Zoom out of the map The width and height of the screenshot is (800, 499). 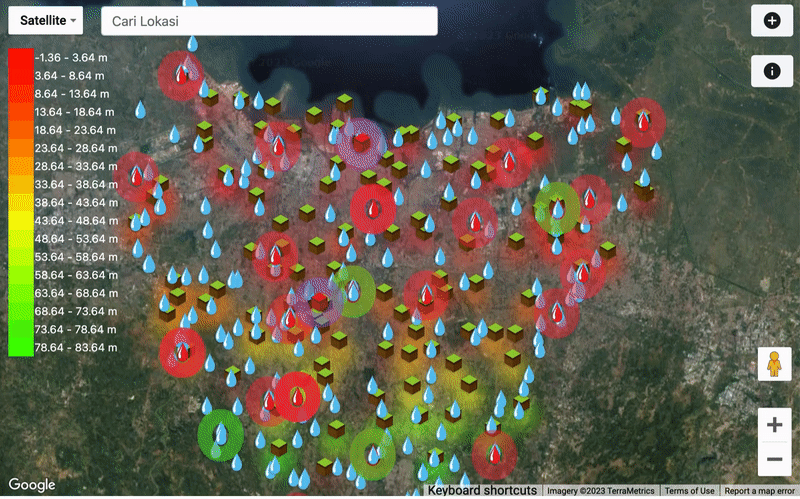[x=773, y=459]
